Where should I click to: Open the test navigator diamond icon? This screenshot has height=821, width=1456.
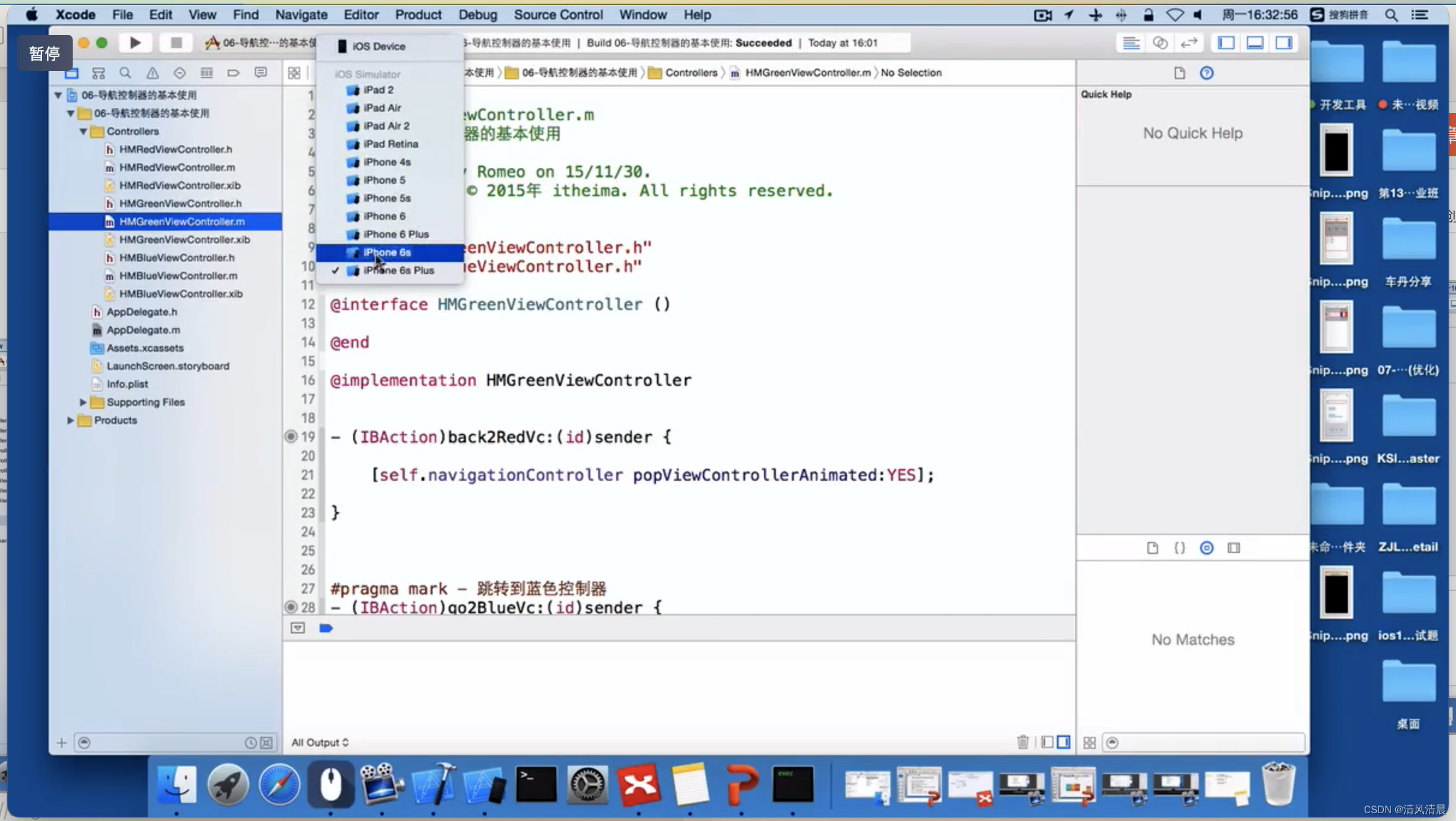coord(180,73)
